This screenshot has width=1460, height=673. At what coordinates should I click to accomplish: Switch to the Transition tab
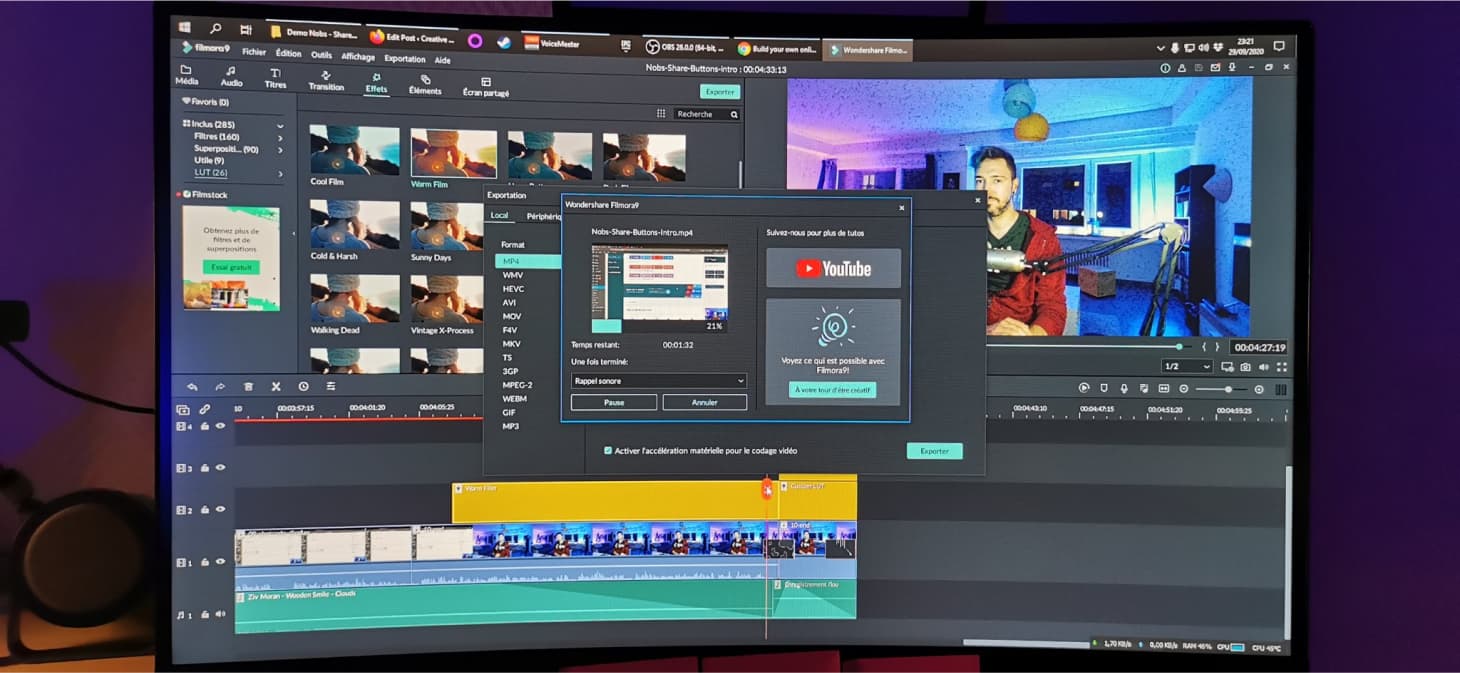pos(326,81)
